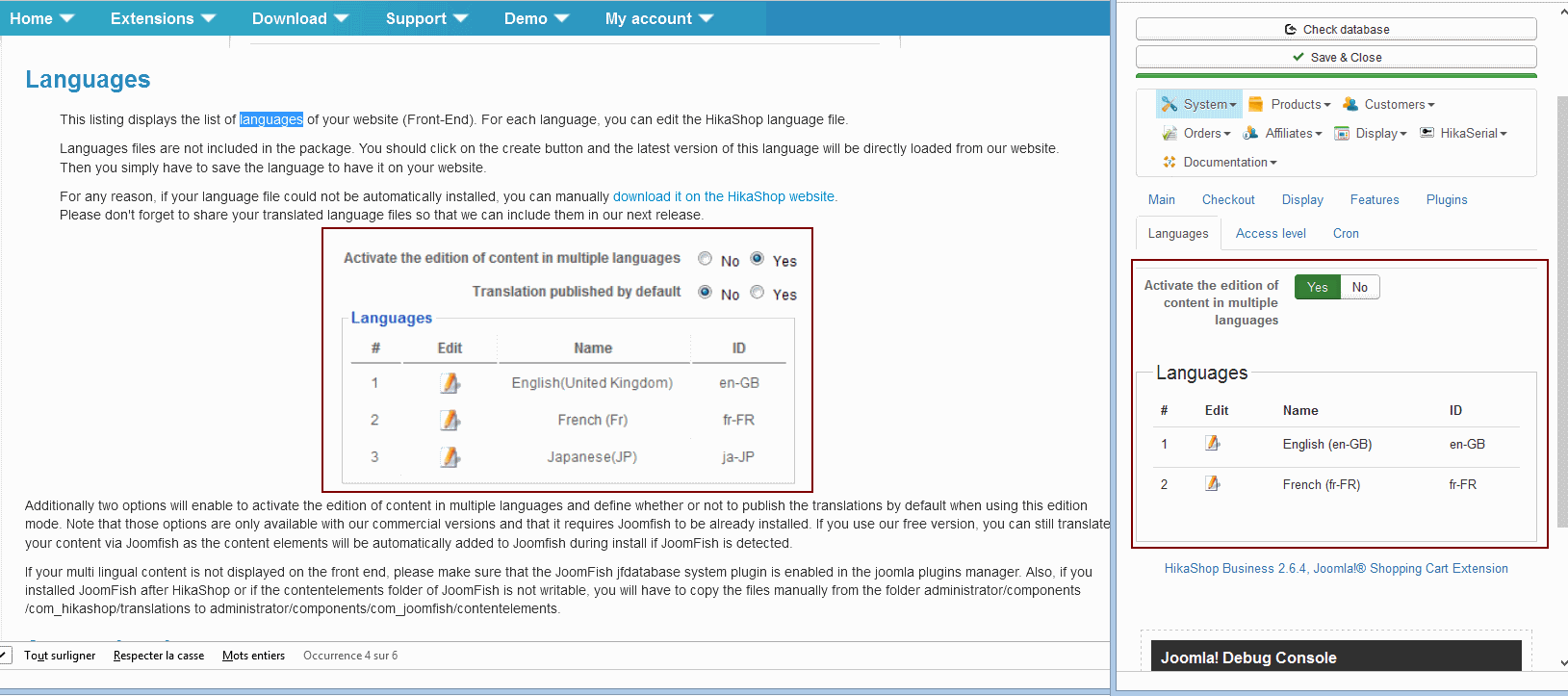1568x696 pixels.
Task: Switch to the Plugins tab
Action: (x=1447, y=200)
